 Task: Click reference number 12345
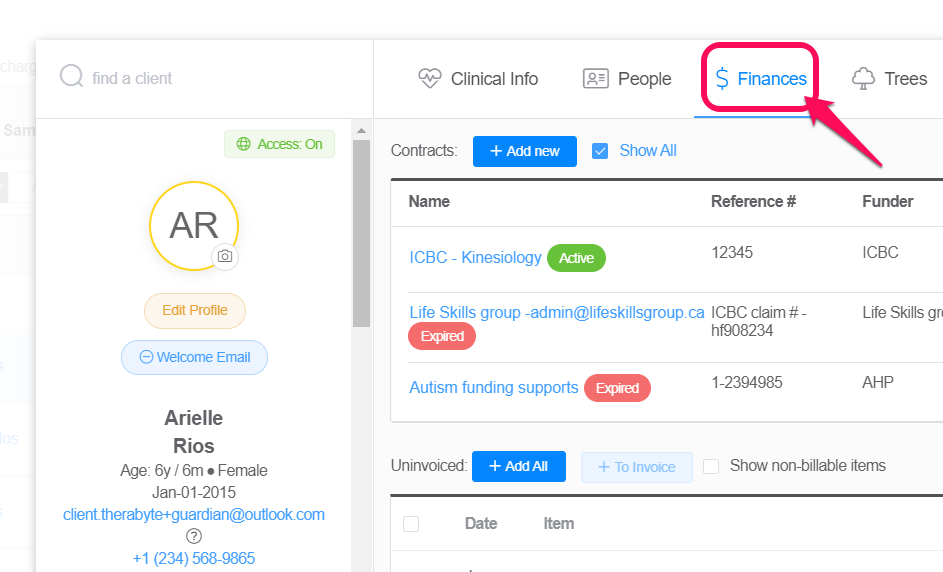[732, 252]
